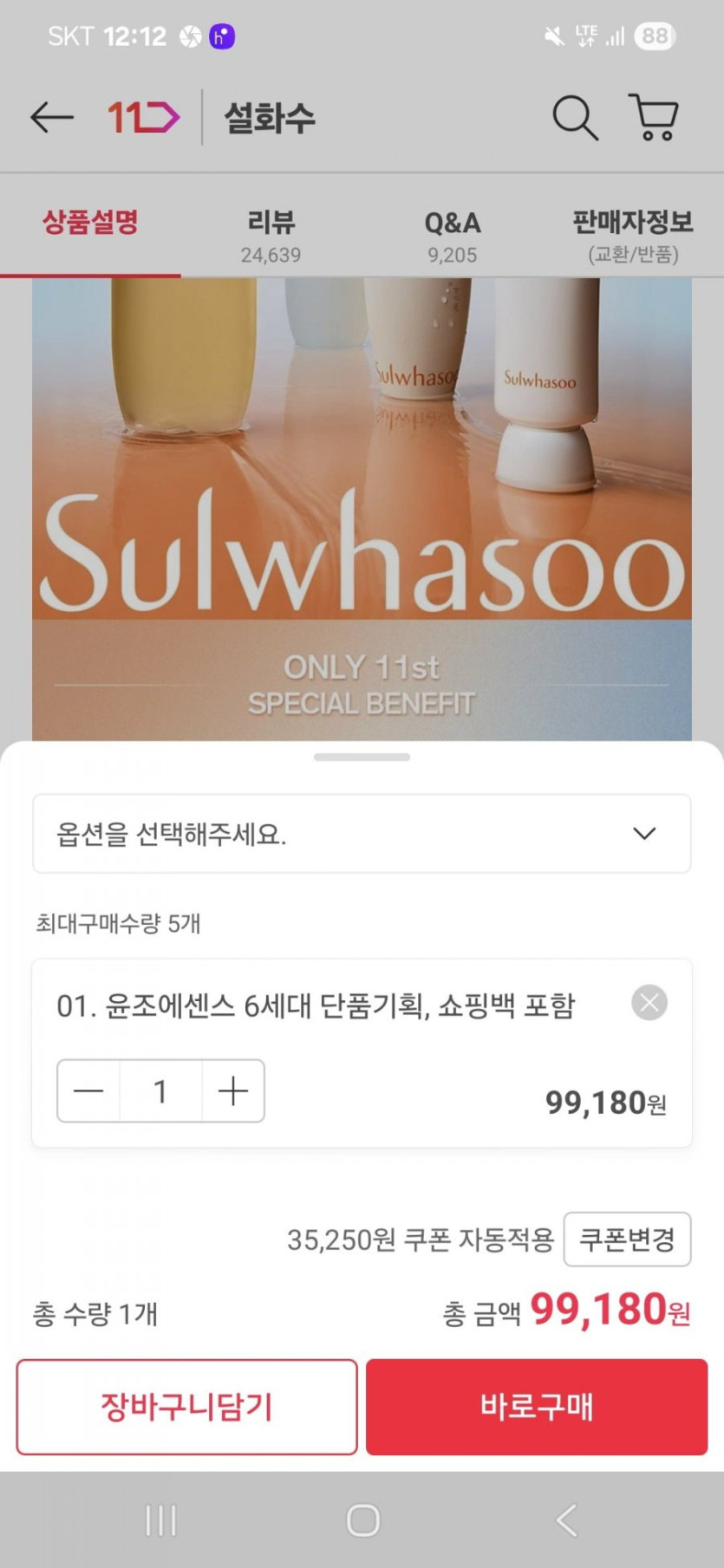Tap the 바로구매 buy now button
Viewport: 724px width, 1568px height.
(537, 1407)
